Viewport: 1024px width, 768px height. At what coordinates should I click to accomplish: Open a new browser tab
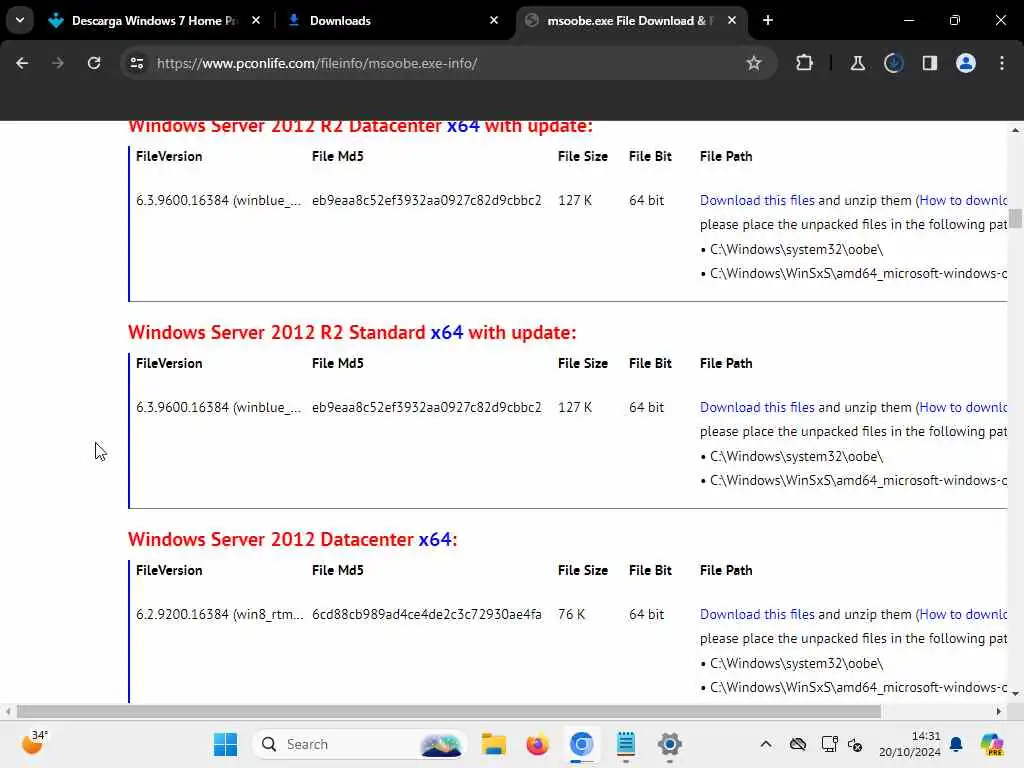coord(768,20)
